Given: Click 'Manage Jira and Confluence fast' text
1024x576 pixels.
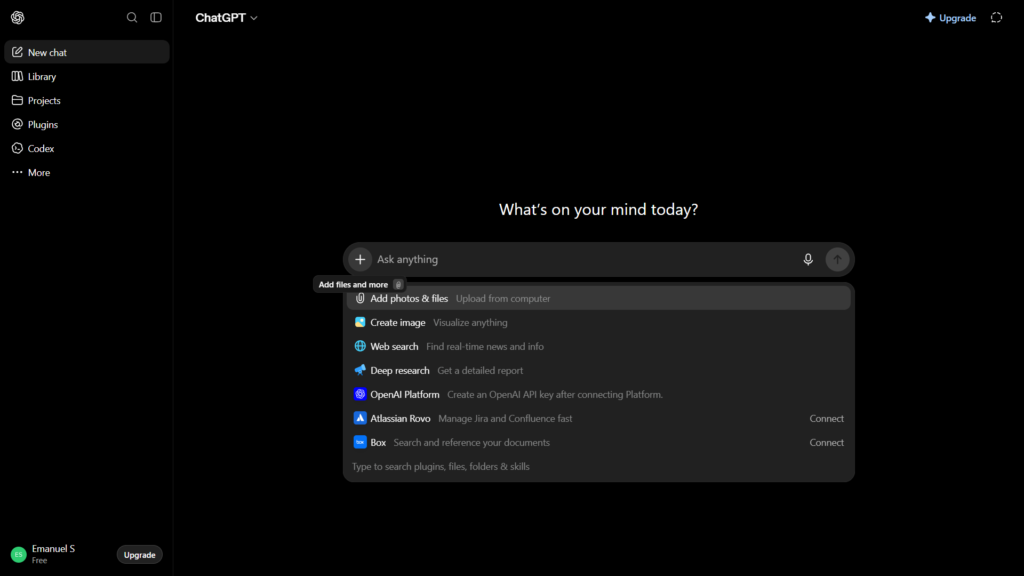Looking at the screenshot, I should 505,419.
